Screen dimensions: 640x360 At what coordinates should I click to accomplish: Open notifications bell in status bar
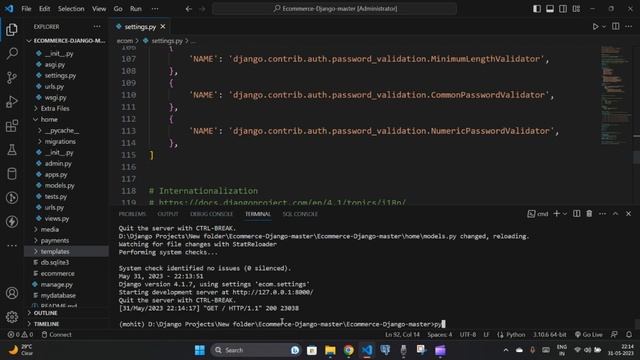[629, 334]
